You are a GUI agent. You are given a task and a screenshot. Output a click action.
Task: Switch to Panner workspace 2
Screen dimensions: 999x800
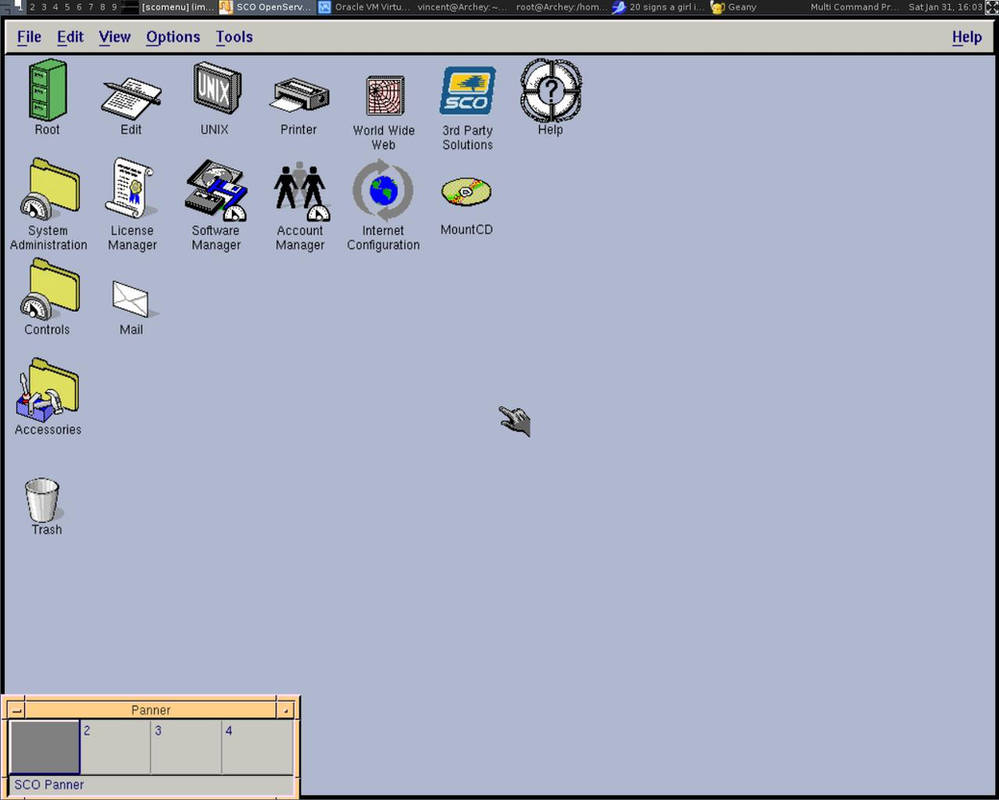coord(115,746)
